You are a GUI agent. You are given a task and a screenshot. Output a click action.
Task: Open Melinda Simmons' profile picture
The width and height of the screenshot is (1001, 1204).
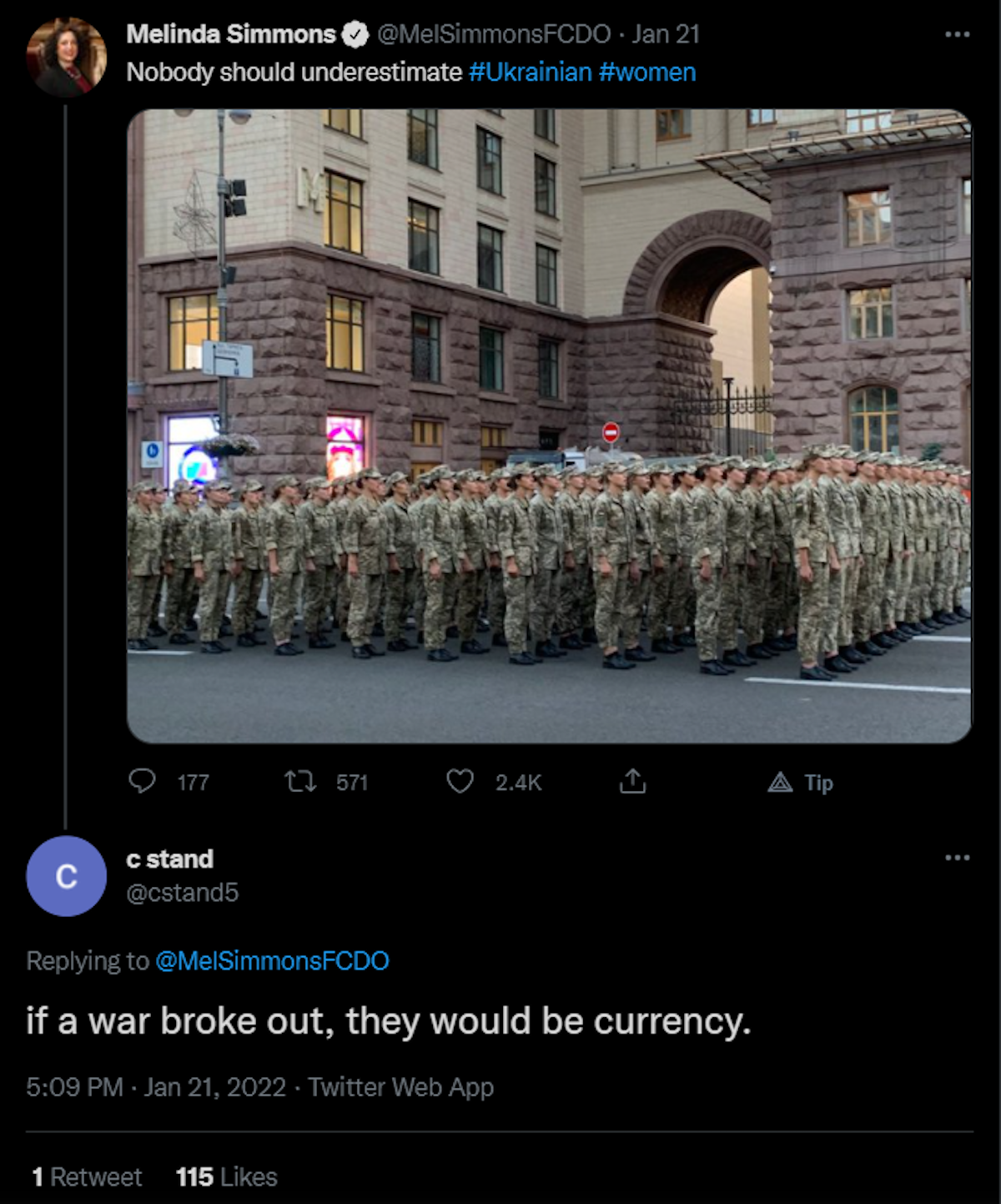[67, 57]
